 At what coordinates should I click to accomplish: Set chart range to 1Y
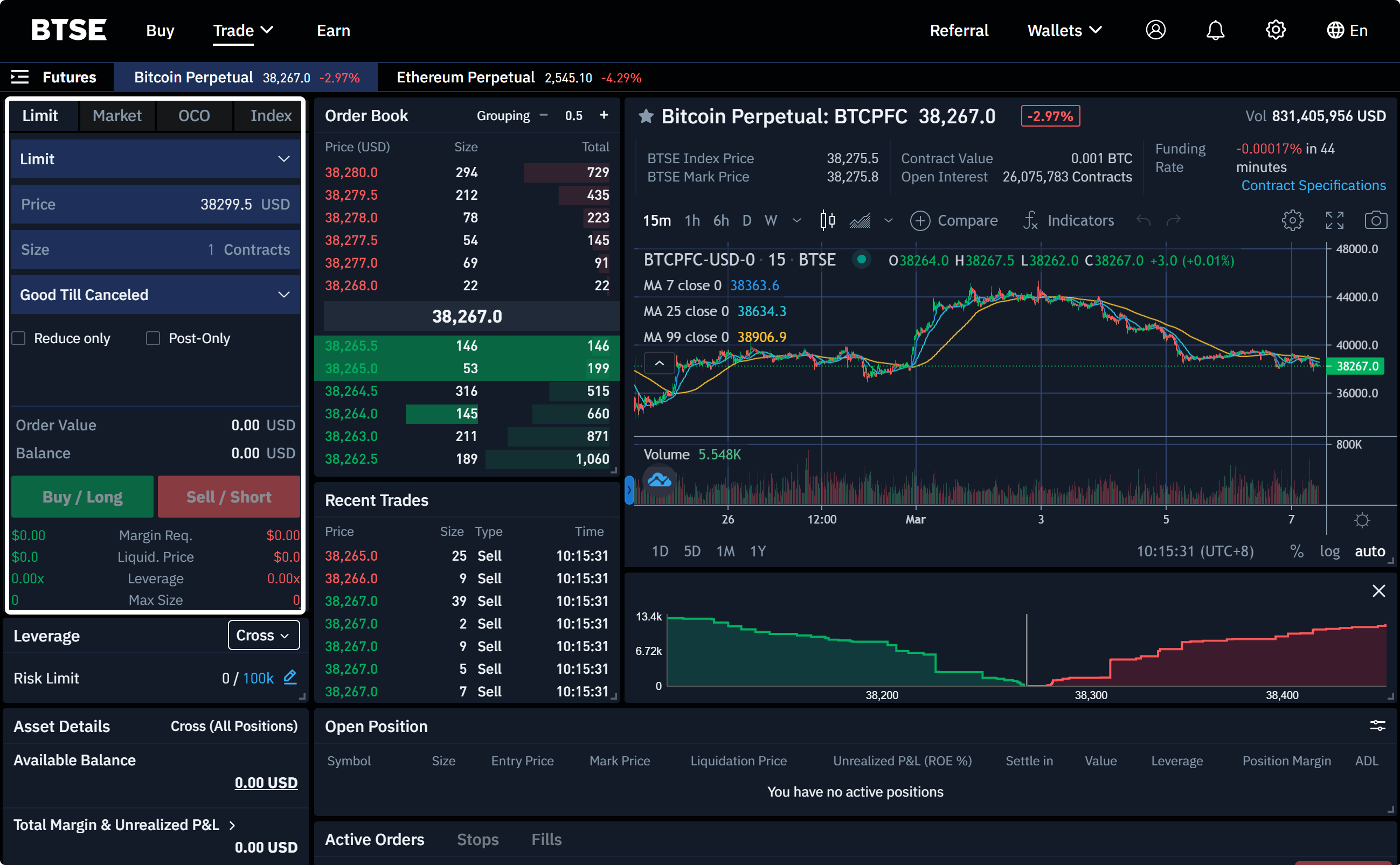pyautogui.click(x=758, y=551)
